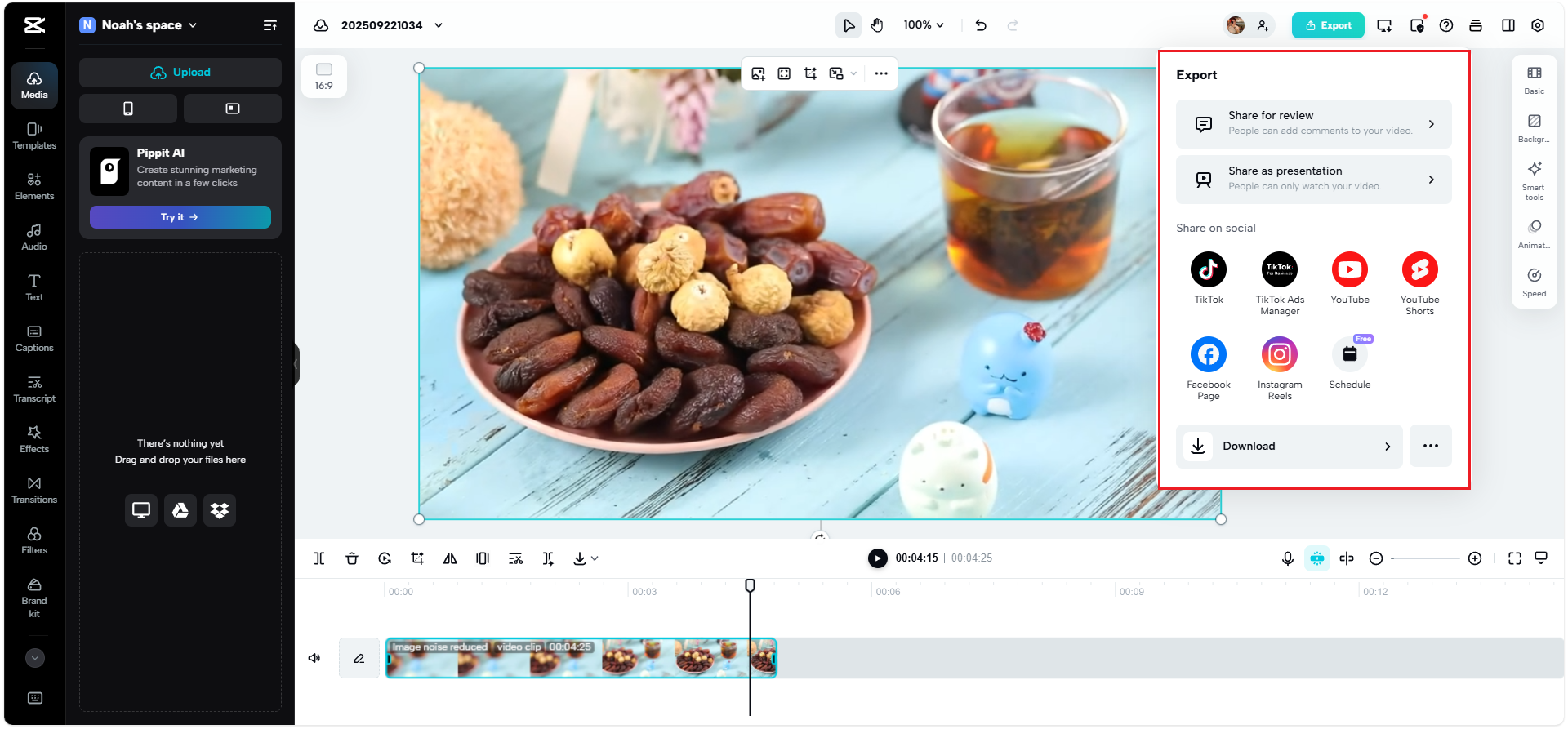Share the video to TikTok
Viewport: 1568px width, 729px height.
point(1208,270)
